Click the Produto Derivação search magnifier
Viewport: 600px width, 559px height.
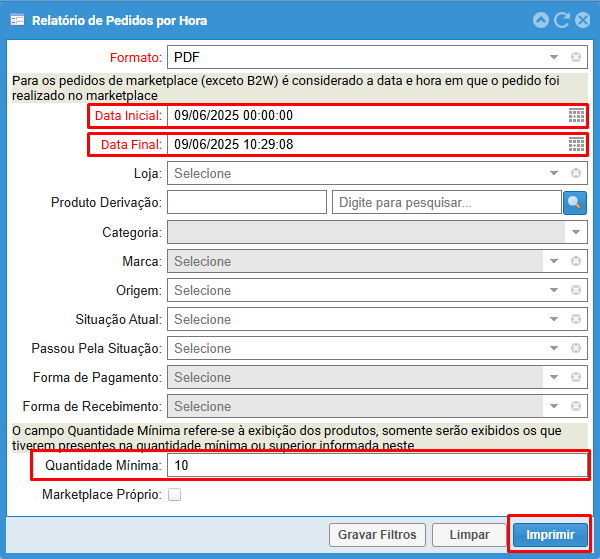tap(575, 202)
